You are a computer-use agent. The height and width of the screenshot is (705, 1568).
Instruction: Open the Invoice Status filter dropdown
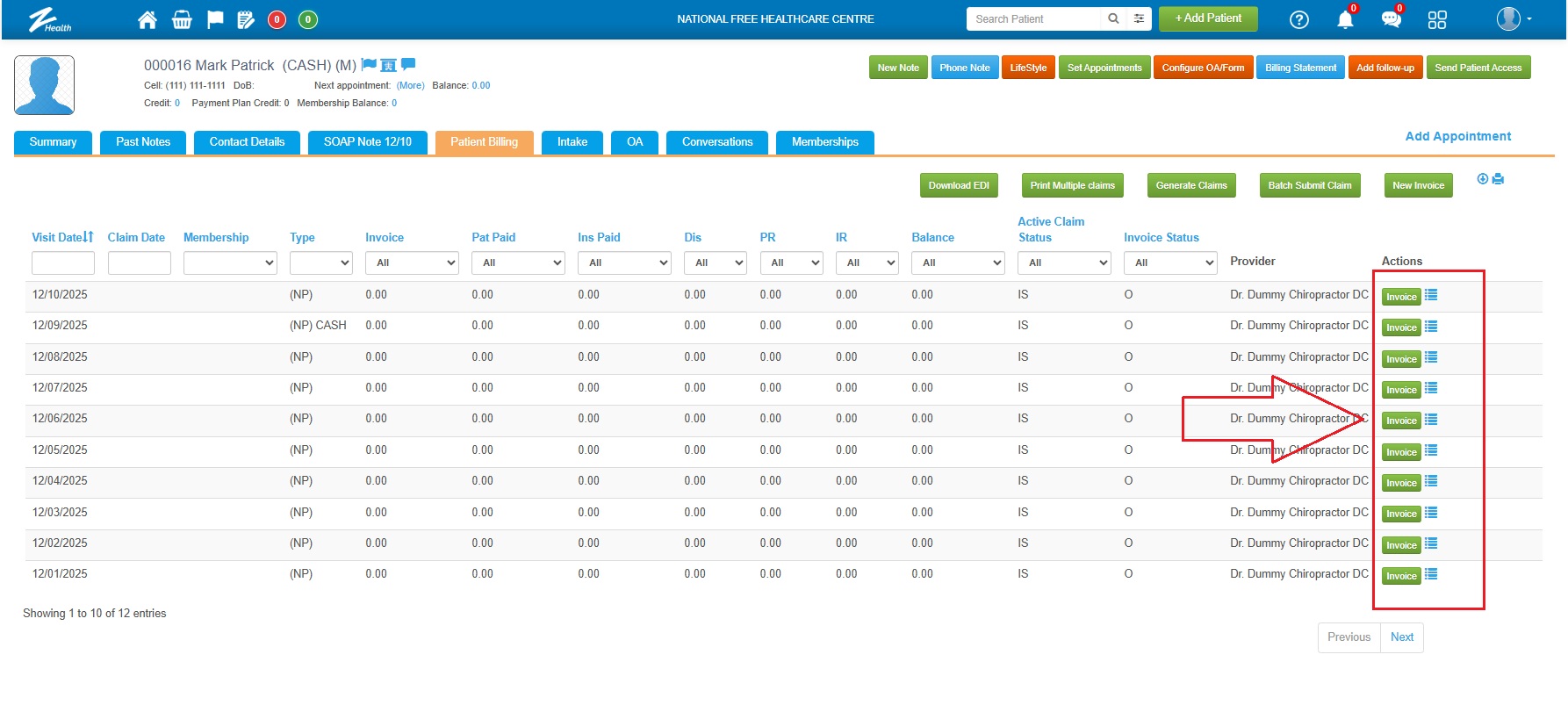(1170, 263)
